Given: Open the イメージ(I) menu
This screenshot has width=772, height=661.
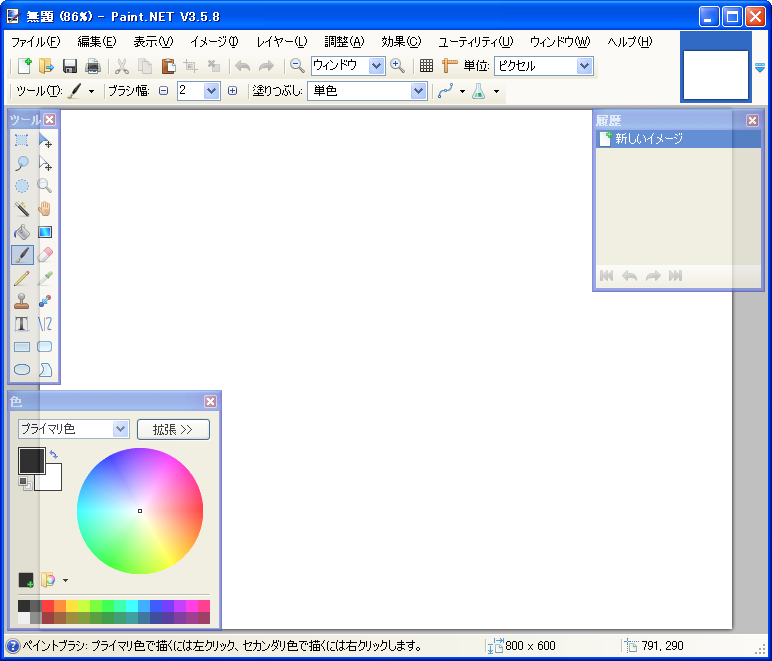Looking at the screenshot, I should coord(214,42).
